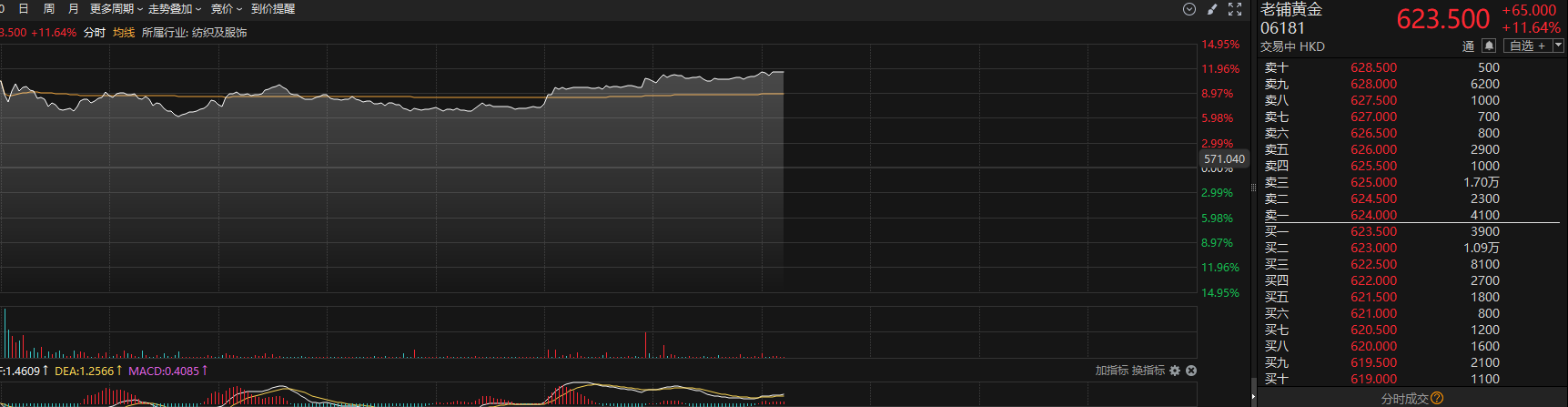
Task: Open the 走势叠加 overlay dropdown
Action: (174, 9)
